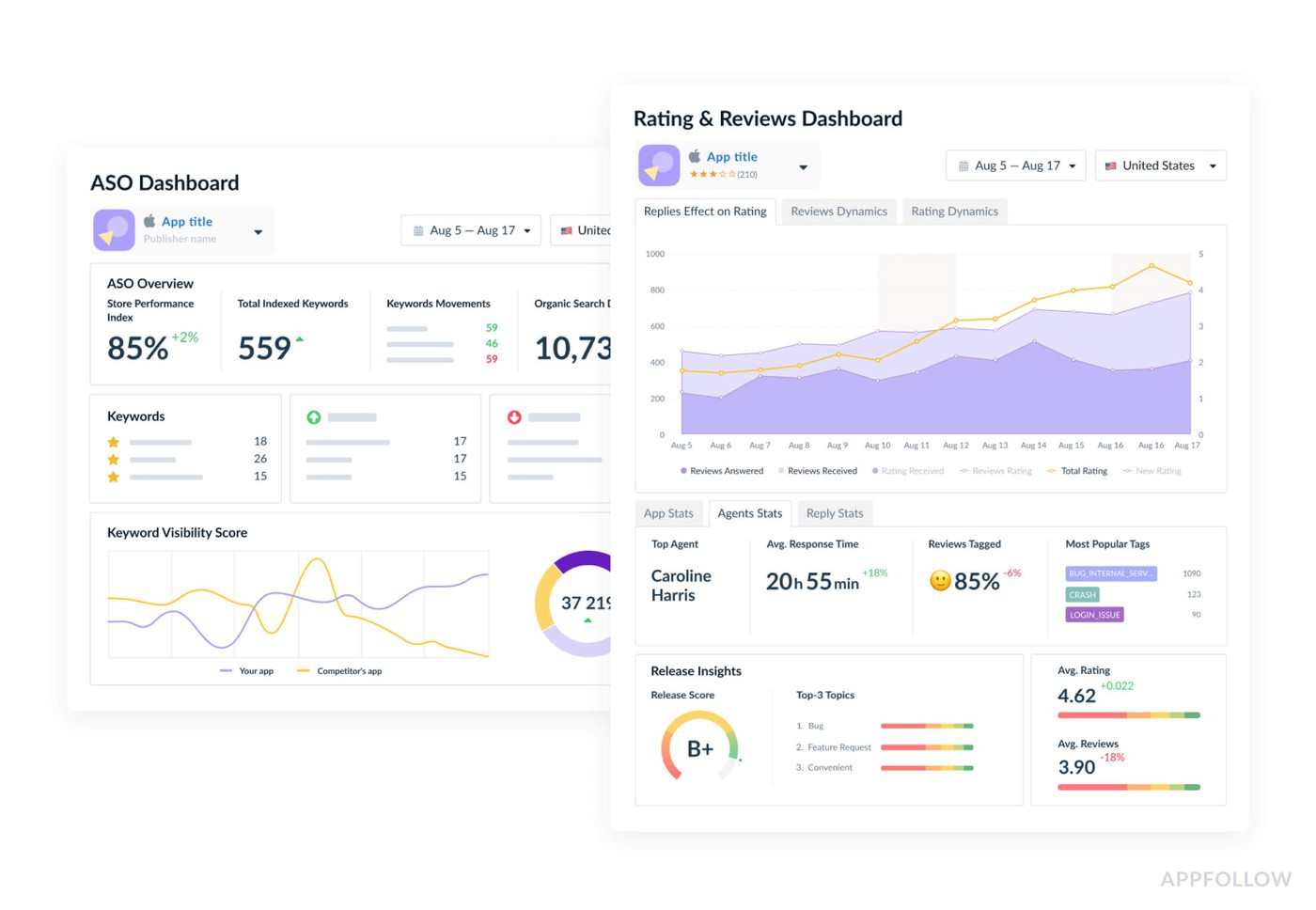Viewport: 1316px width, 910px height.
Task: Open the ASO Dashboard app selector dropdown
Action: (258, 232)
